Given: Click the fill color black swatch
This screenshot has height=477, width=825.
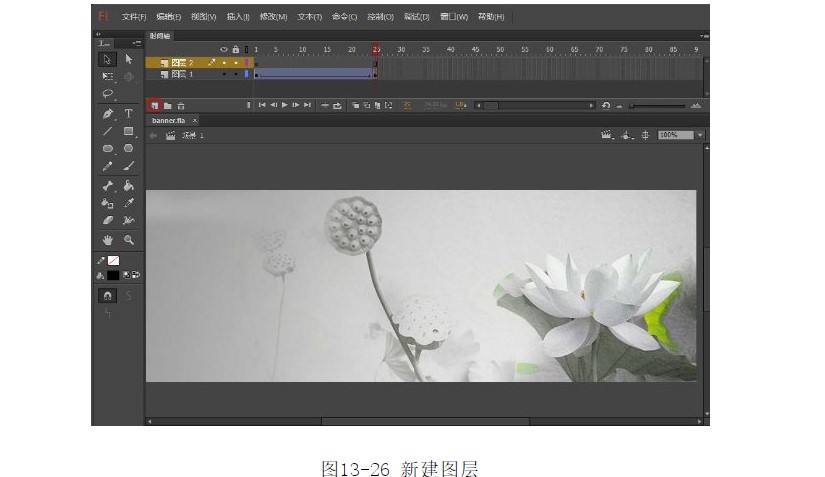Looking at the screenshot, I should [113, 275].
